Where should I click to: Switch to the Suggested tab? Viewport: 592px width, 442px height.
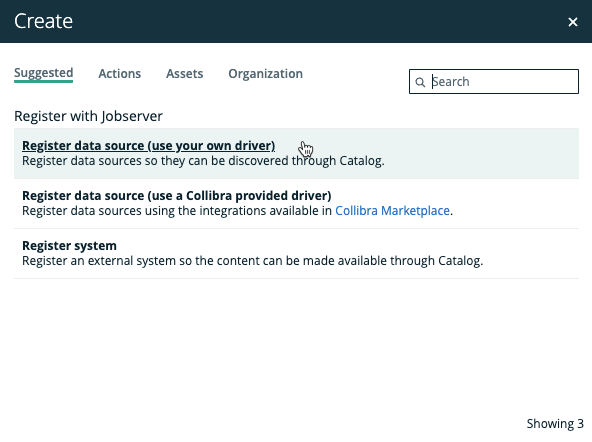pyautogui.click(x=43, y=73)
